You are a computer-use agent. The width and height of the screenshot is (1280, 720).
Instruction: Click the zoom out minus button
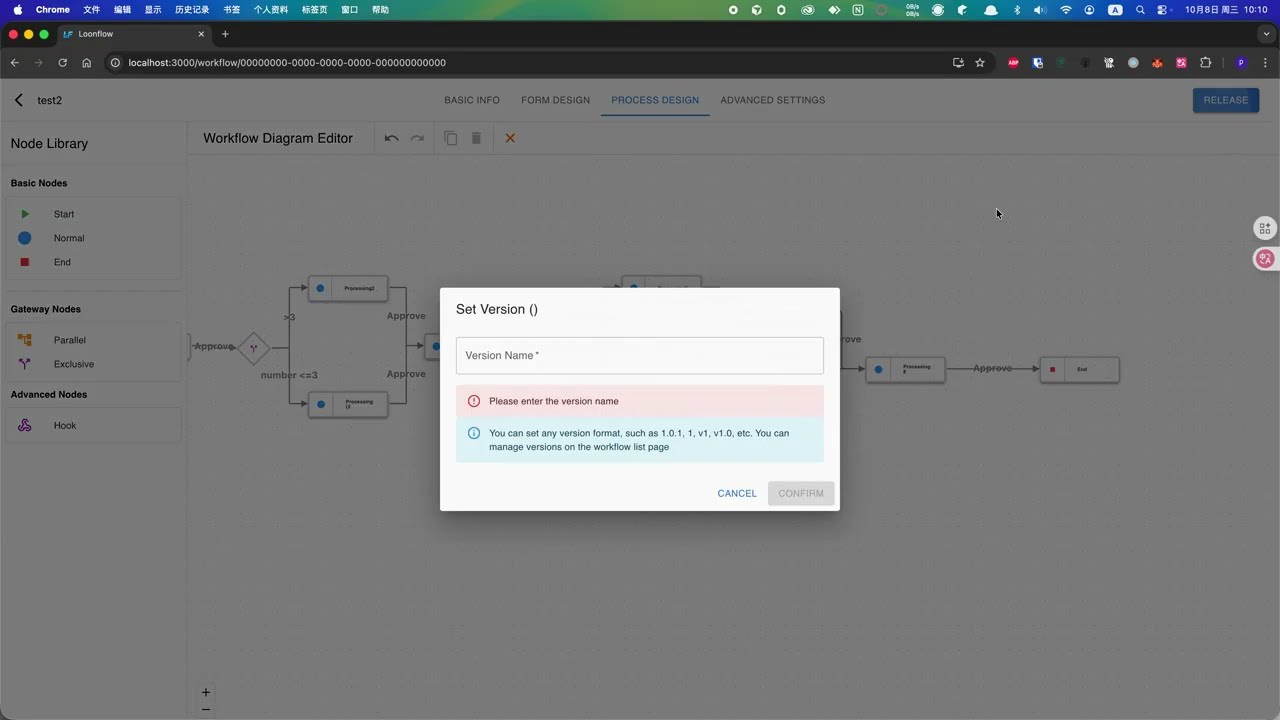point(206,710)
